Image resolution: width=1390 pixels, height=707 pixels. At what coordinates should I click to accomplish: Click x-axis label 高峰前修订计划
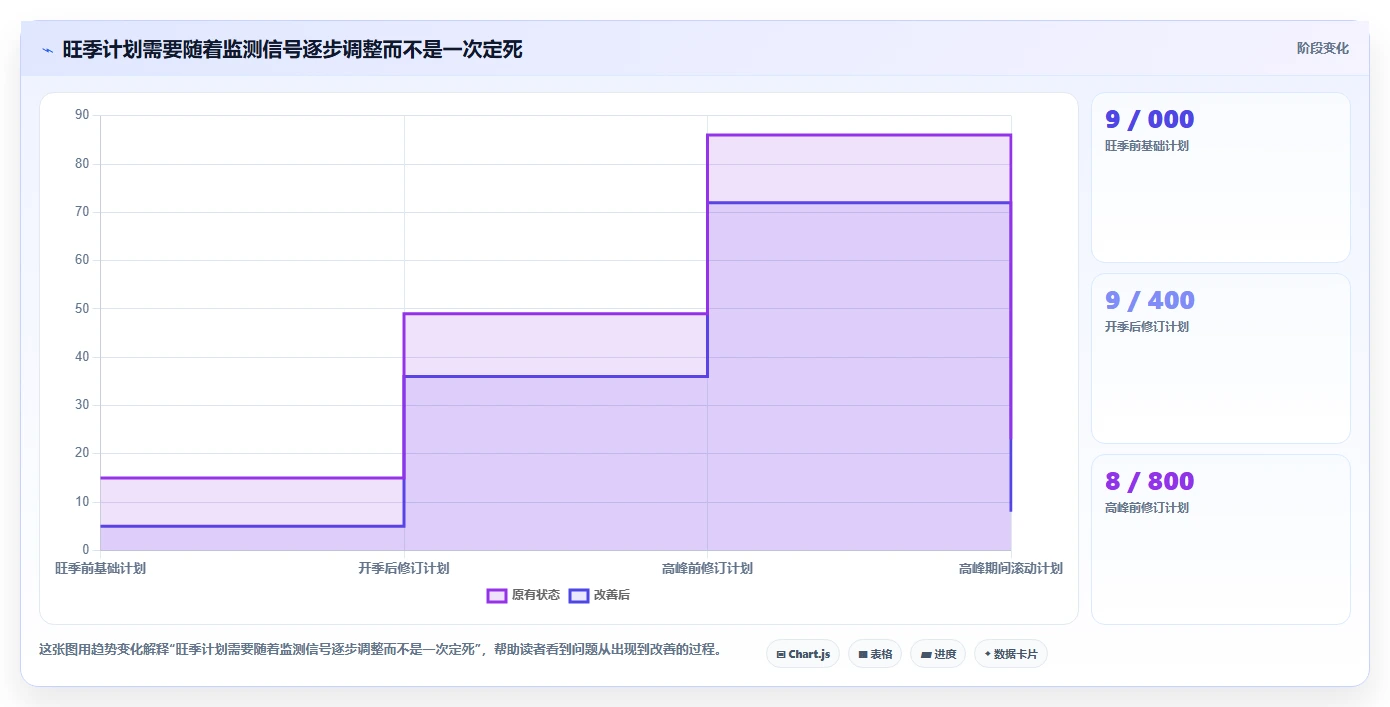(x=707, y=569)
